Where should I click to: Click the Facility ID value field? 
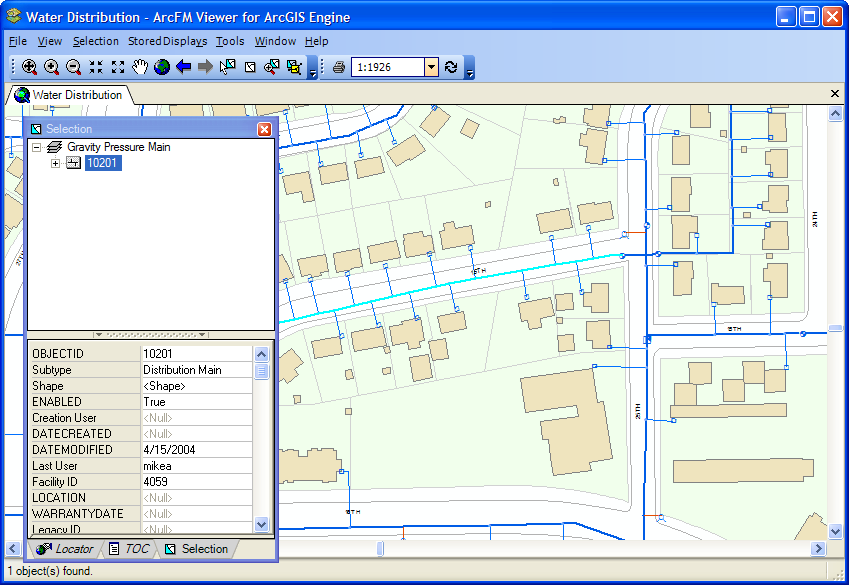(x=196, y=482)
